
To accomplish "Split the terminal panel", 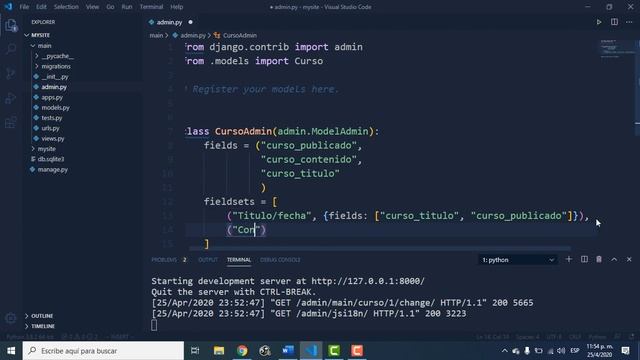I will click(584, 260).
